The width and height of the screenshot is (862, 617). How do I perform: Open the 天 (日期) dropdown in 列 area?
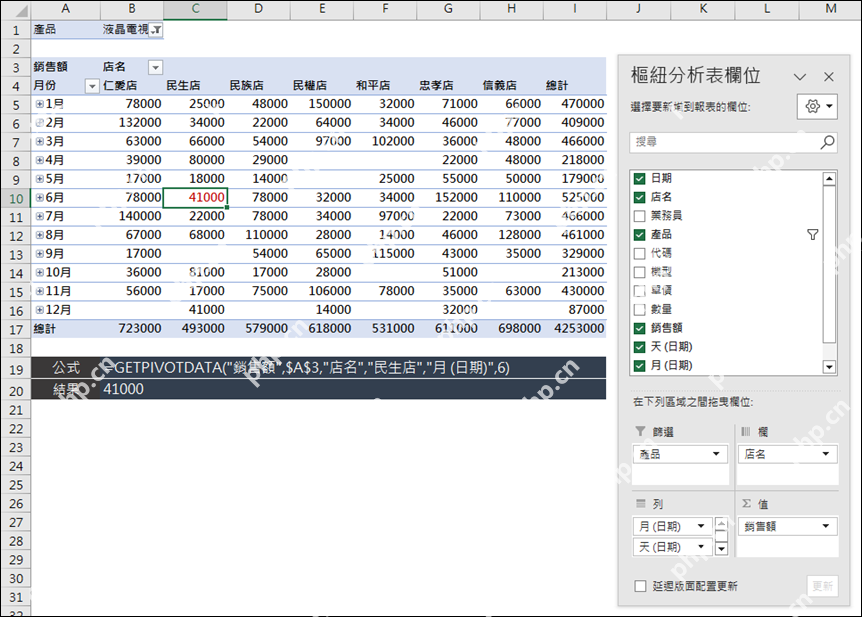point(701,547)
